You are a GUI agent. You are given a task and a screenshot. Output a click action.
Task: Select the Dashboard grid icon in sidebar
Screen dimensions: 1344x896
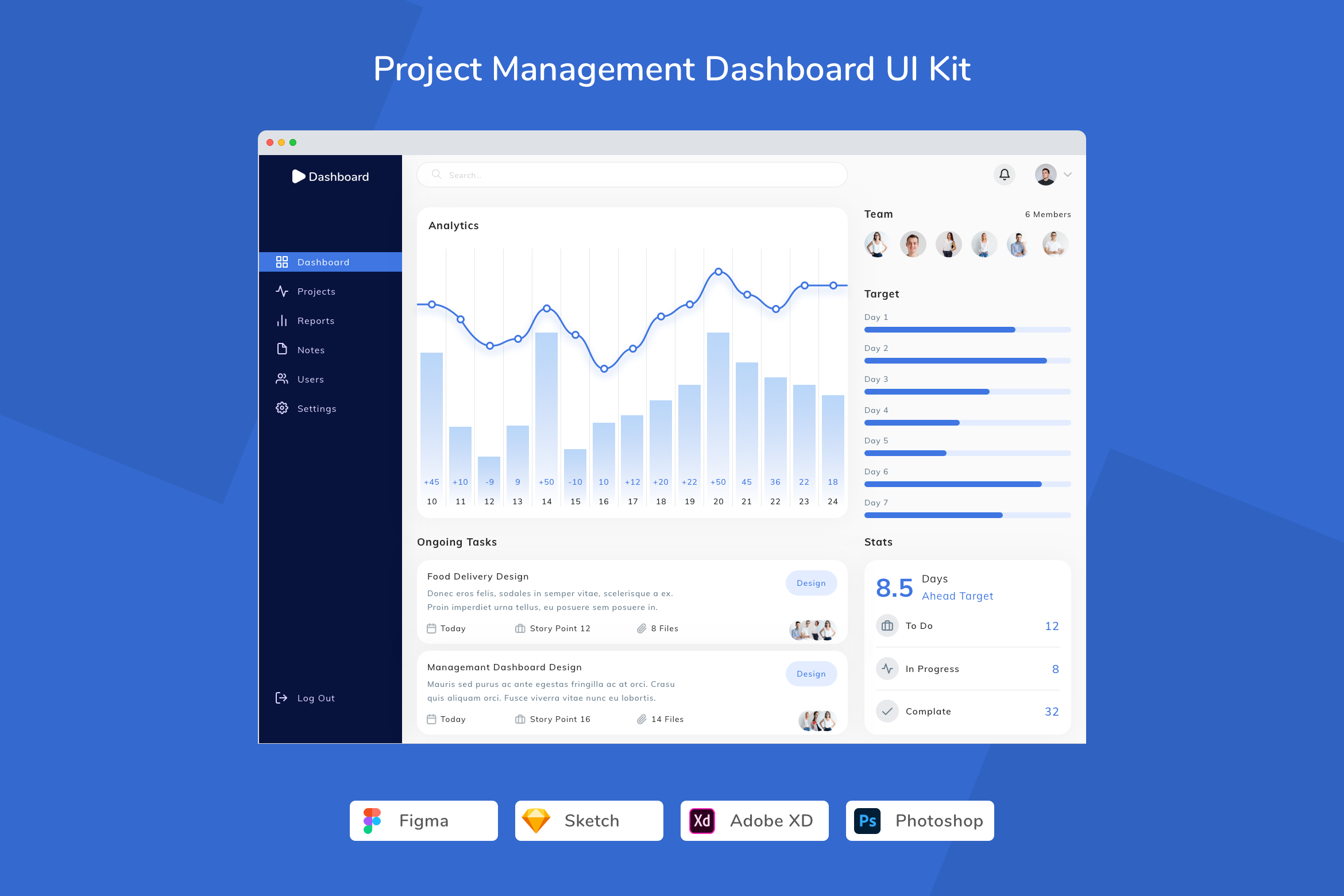(x=282, y=262)
